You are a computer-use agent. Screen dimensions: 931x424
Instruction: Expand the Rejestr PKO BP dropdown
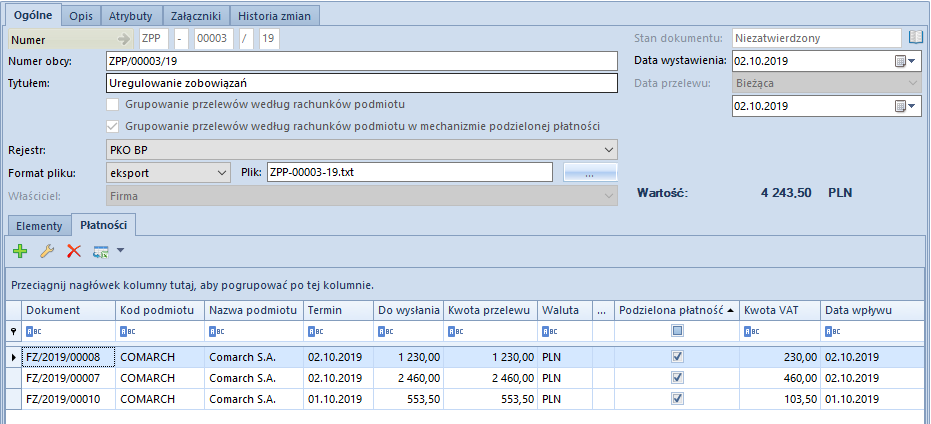pos(608,149)
